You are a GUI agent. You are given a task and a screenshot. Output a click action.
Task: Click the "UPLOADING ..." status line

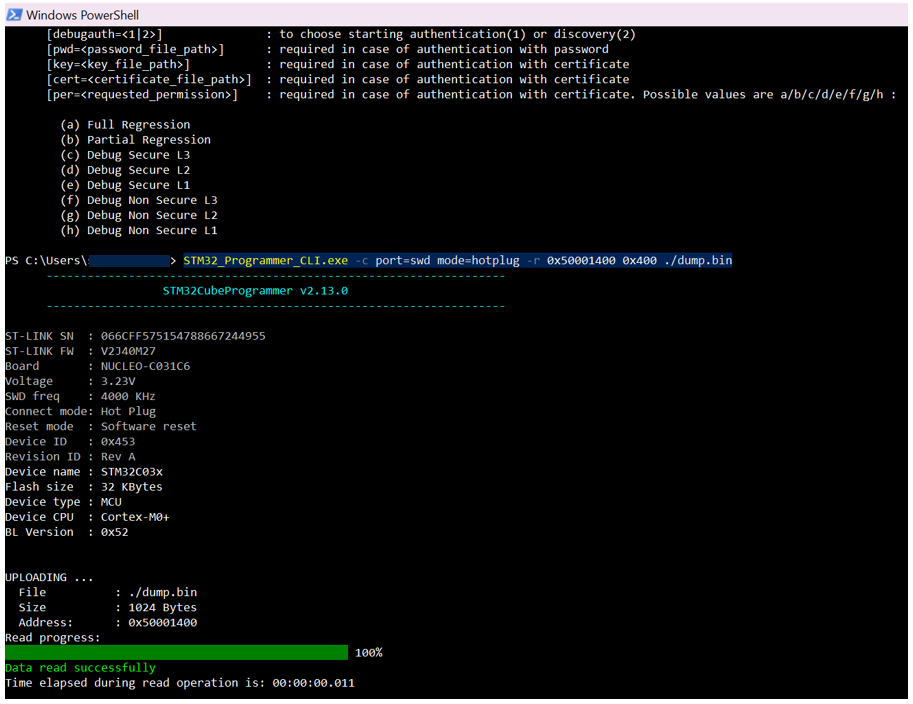click(x=49, y=578)
